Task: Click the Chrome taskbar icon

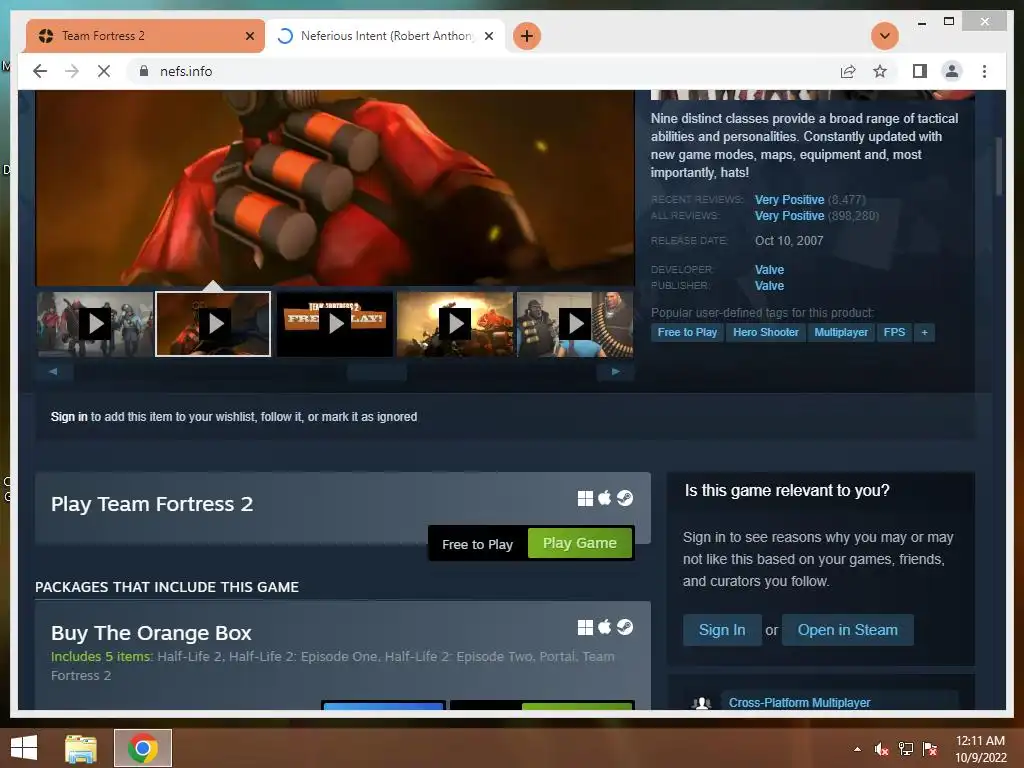Action: (x=143, y=748)
